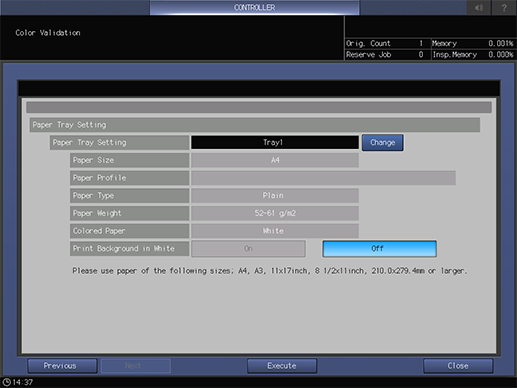The height and width of the screenshot is (388, 517).
Task: Click the A4 paper size value
Action: pyautogui.click(x=275, y=160)
